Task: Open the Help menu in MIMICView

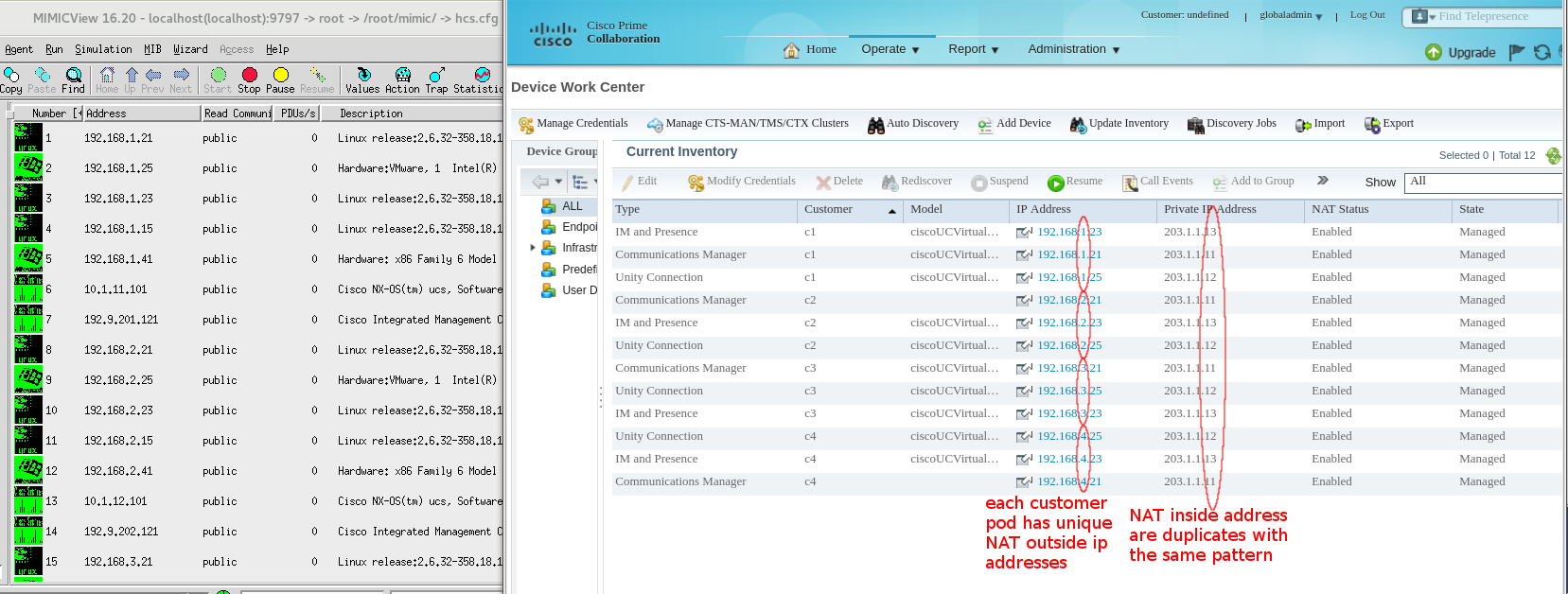Action: point(277,49)
